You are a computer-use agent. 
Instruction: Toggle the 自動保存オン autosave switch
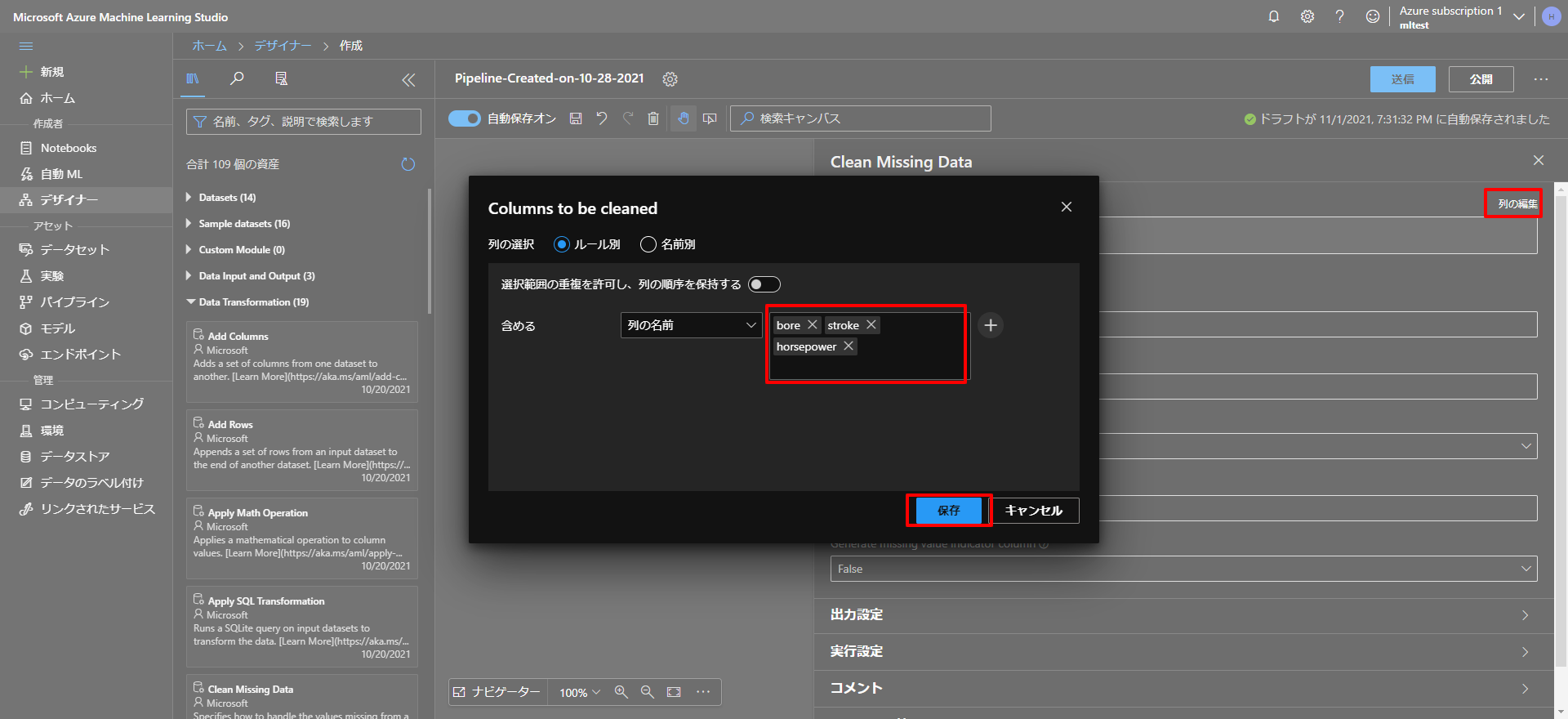tap(465, 118)
